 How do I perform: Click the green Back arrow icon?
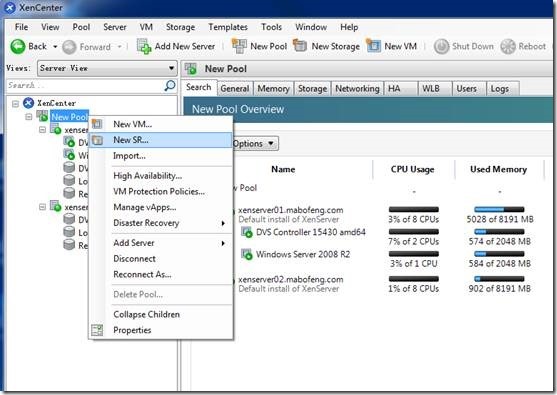(18, 47)
